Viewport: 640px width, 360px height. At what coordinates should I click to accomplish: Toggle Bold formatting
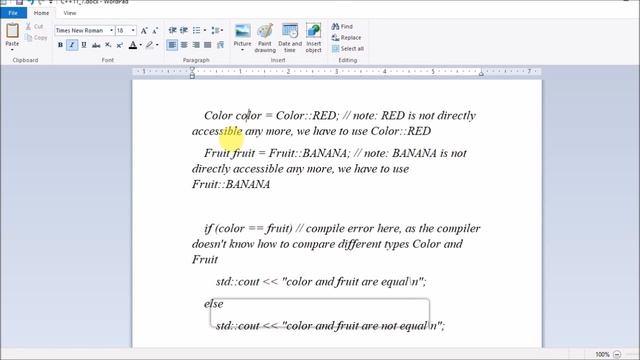pyautogui.click(x=60, y=45)
